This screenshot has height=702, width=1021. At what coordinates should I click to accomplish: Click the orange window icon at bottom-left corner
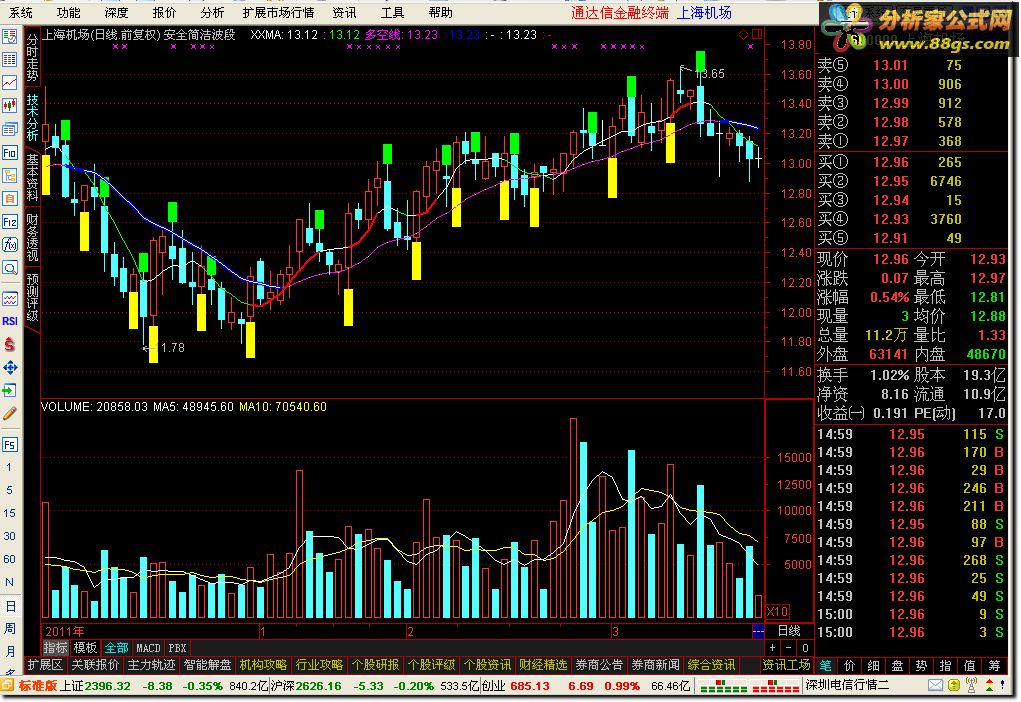click(7, 686)
